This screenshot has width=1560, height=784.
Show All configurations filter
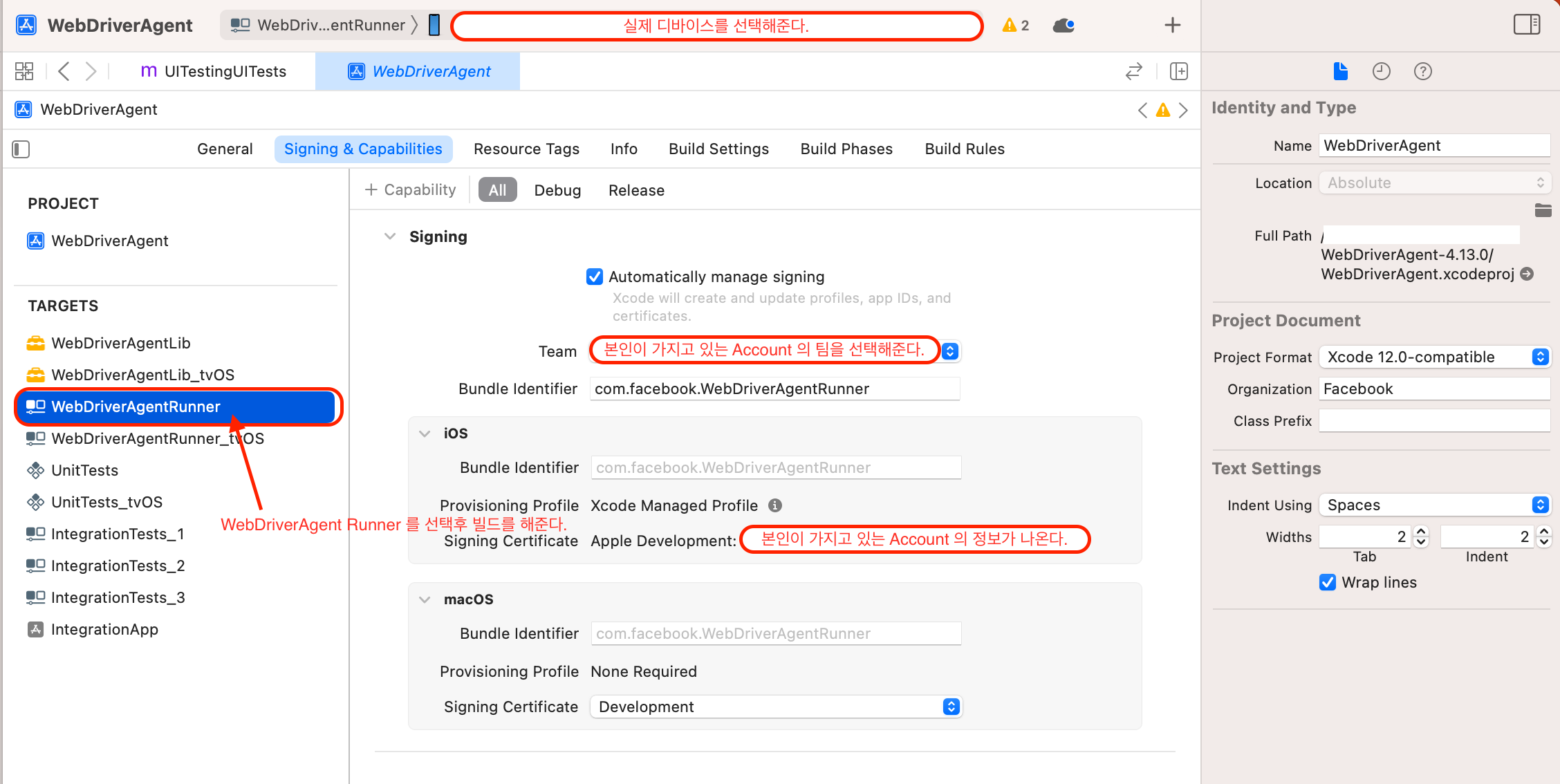497,190
